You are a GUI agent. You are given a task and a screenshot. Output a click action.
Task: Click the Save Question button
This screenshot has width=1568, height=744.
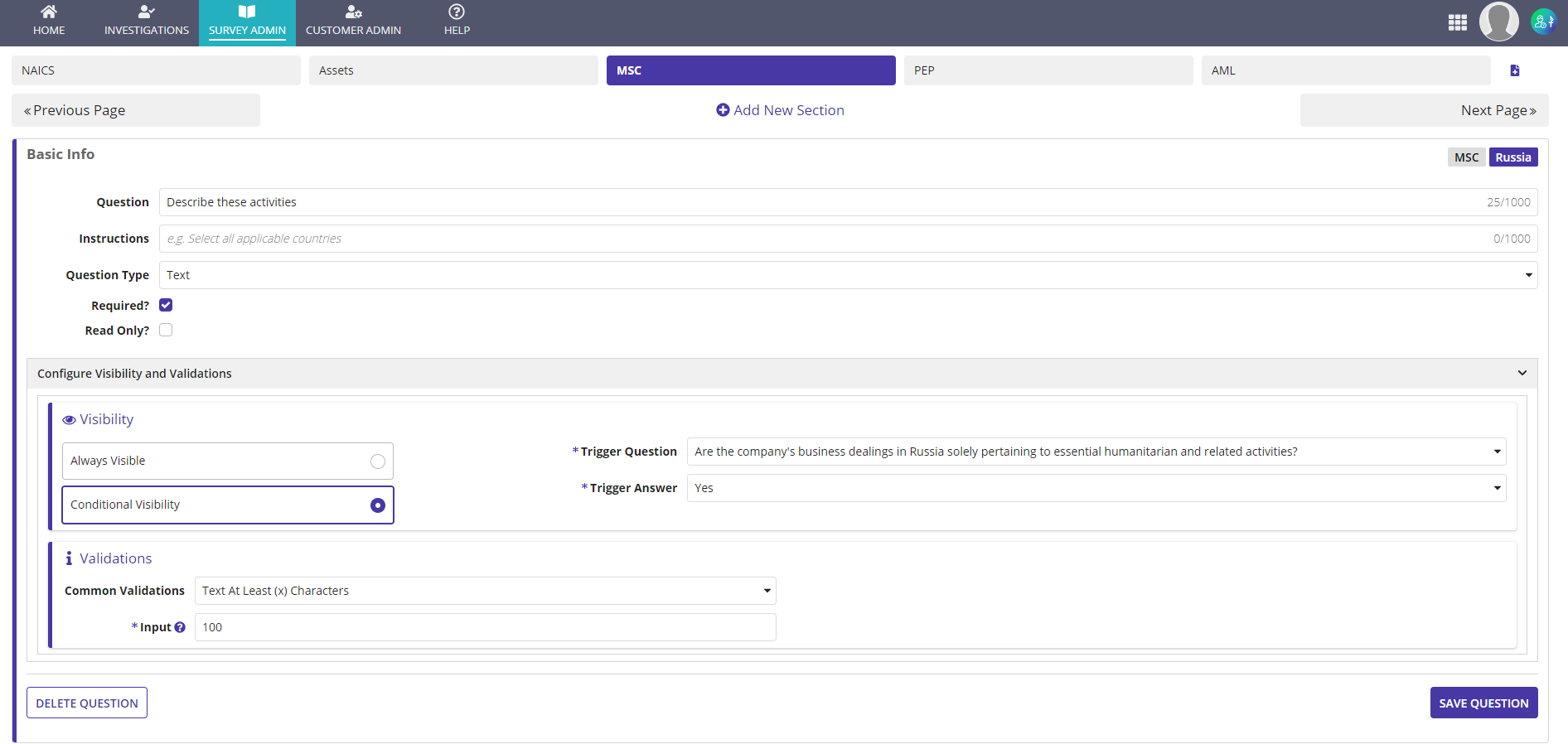pos(1483,703)
